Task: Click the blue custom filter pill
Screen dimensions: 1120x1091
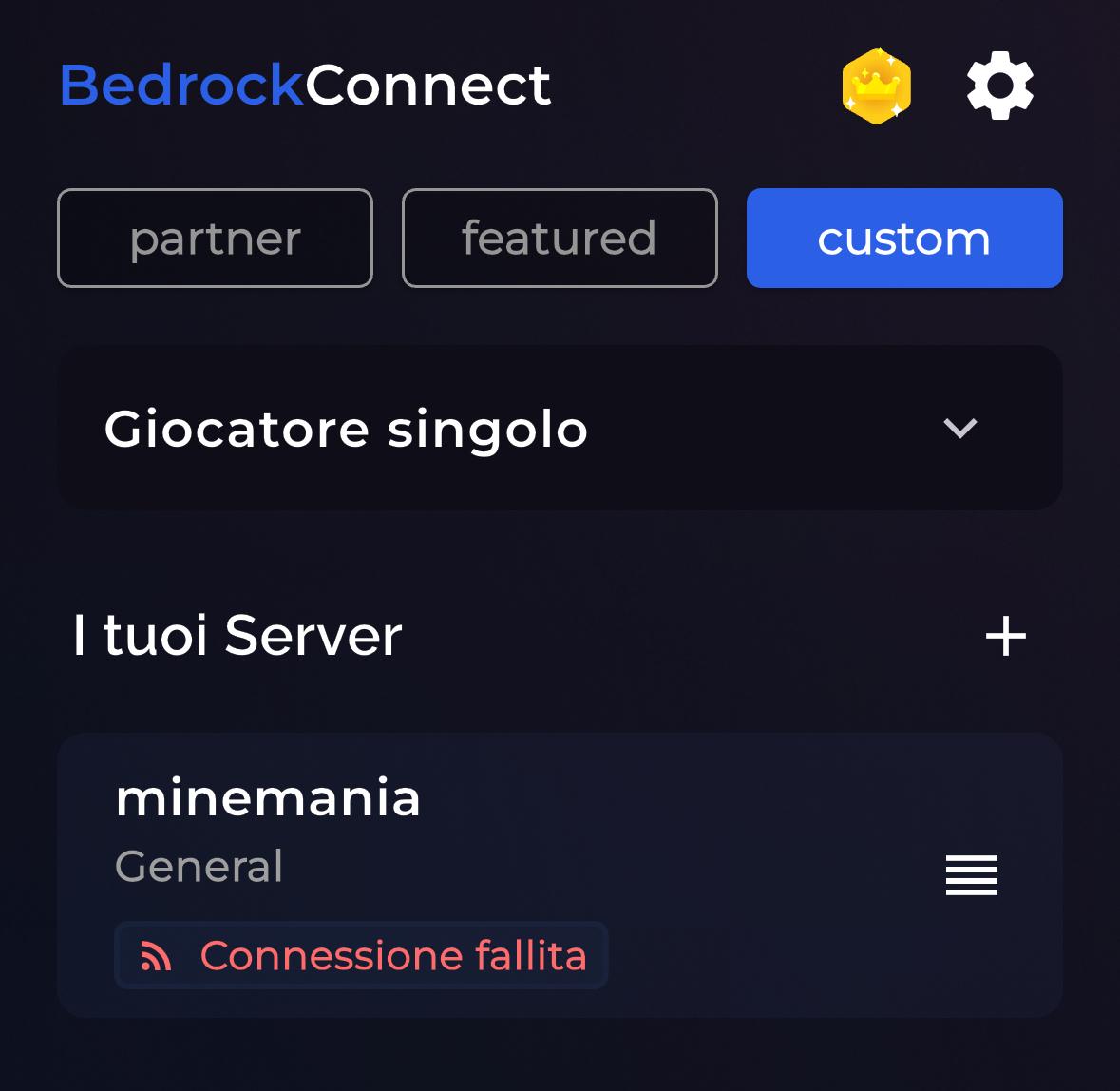Action: [x=903, y=238]
